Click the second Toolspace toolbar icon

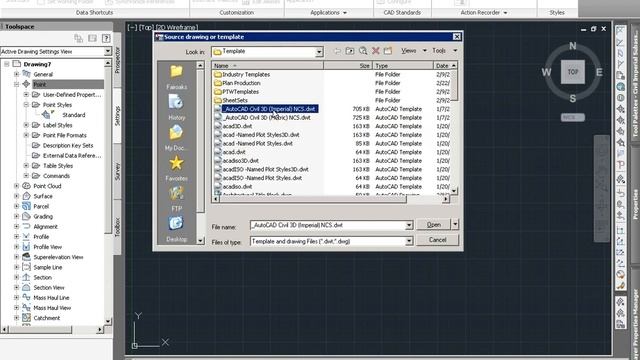[x=93, y=38]
